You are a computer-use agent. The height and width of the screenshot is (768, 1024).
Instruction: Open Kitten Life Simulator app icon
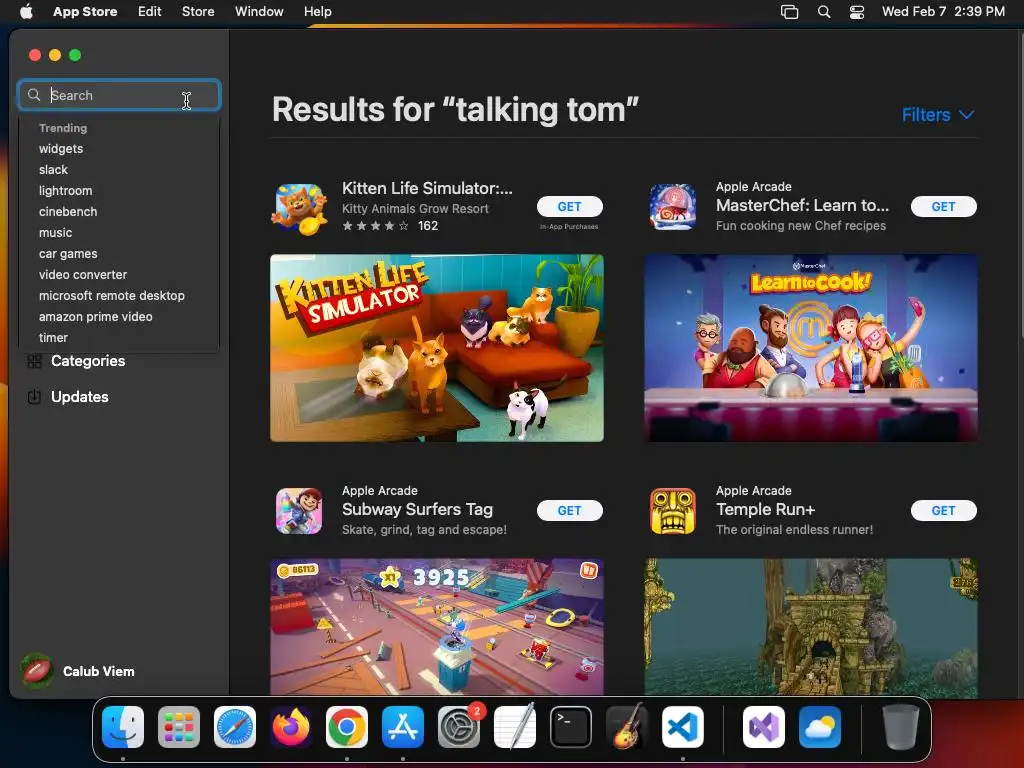pyautogui.click(x=299, y=208)
